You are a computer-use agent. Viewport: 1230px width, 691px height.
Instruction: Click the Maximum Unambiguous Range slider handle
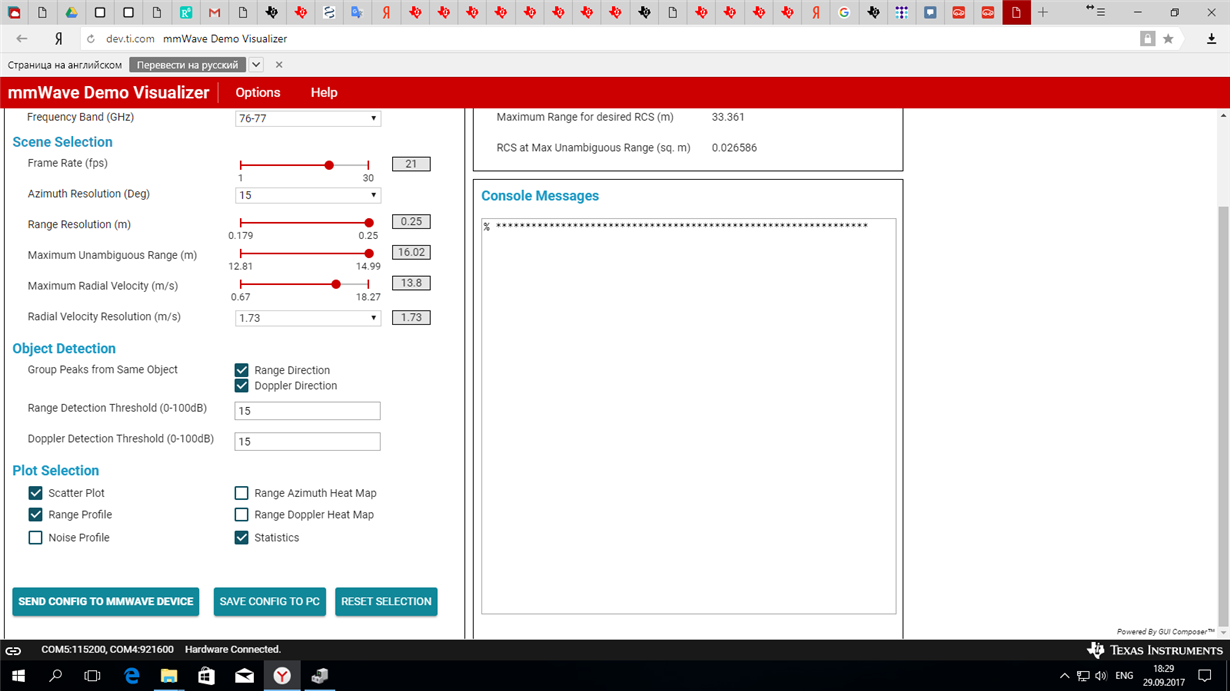[369, 254]
